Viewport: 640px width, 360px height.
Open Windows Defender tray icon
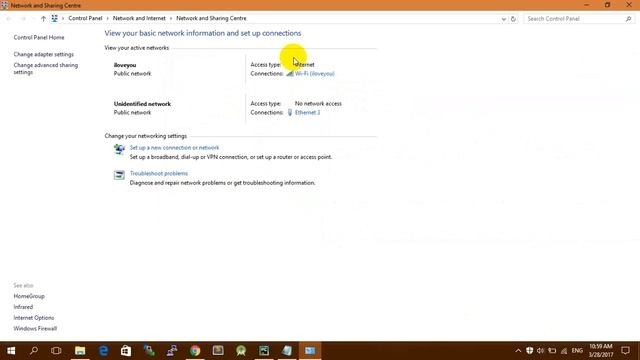tap(529, 351)
